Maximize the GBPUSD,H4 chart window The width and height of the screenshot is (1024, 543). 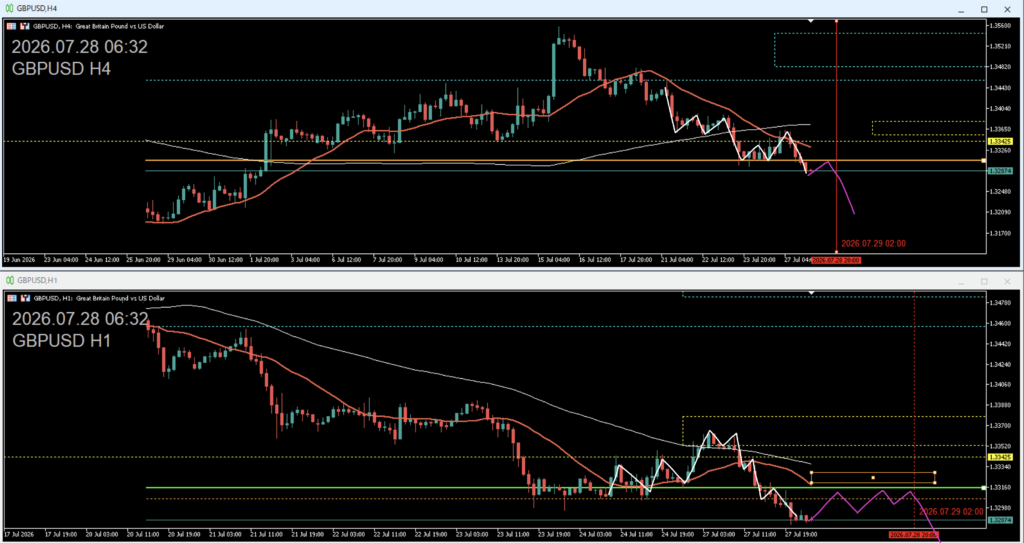tap(984, 9)
